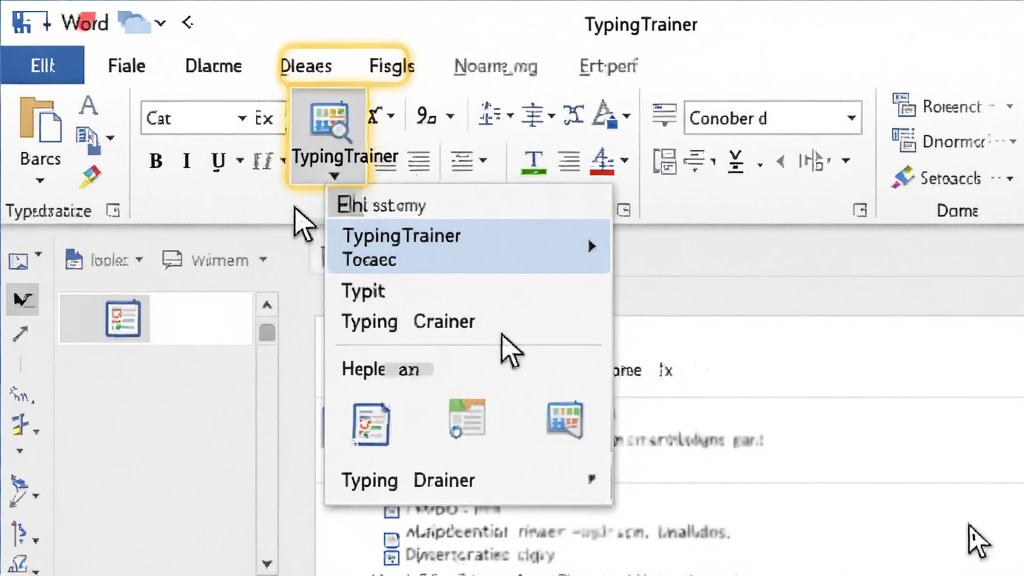Open the TypingTrainer Tocaec submenu
This screenshot has width=1024, height=576.
pos(468,247)
